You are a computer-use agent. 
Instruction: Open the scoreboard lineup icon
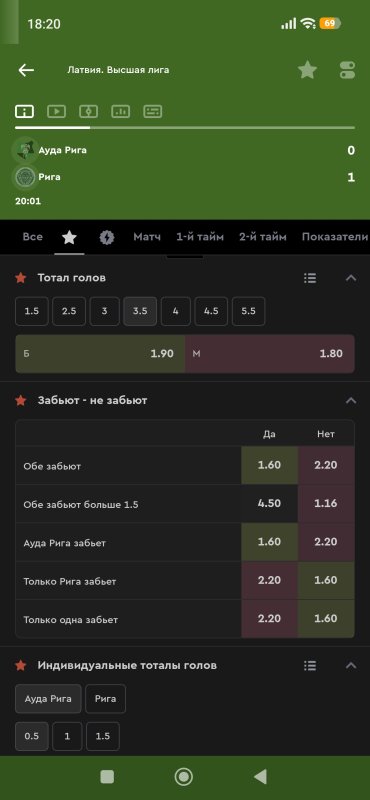pyautogui.click(x=153, y=111)
